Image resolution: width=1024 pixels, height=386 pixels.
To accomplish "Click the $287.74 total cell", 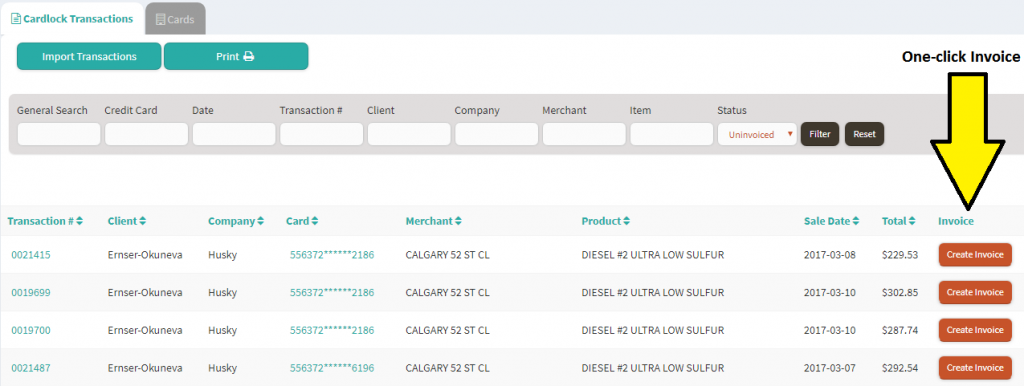I will 900,330.
